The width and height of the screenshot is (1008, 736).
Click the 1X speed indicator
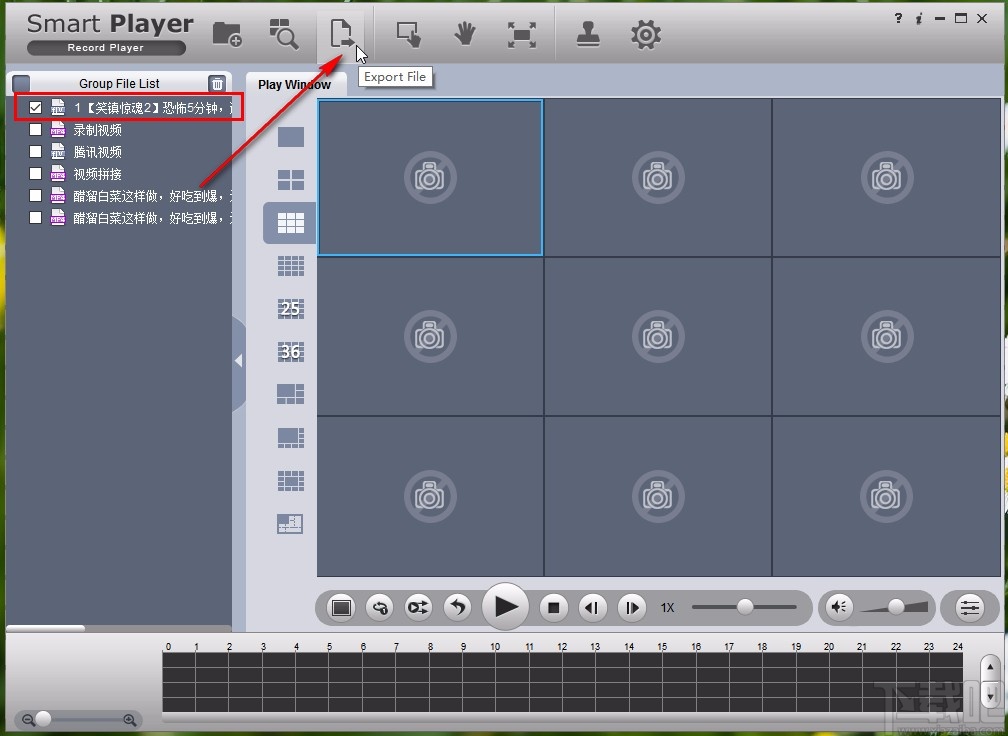coord(667,607)
